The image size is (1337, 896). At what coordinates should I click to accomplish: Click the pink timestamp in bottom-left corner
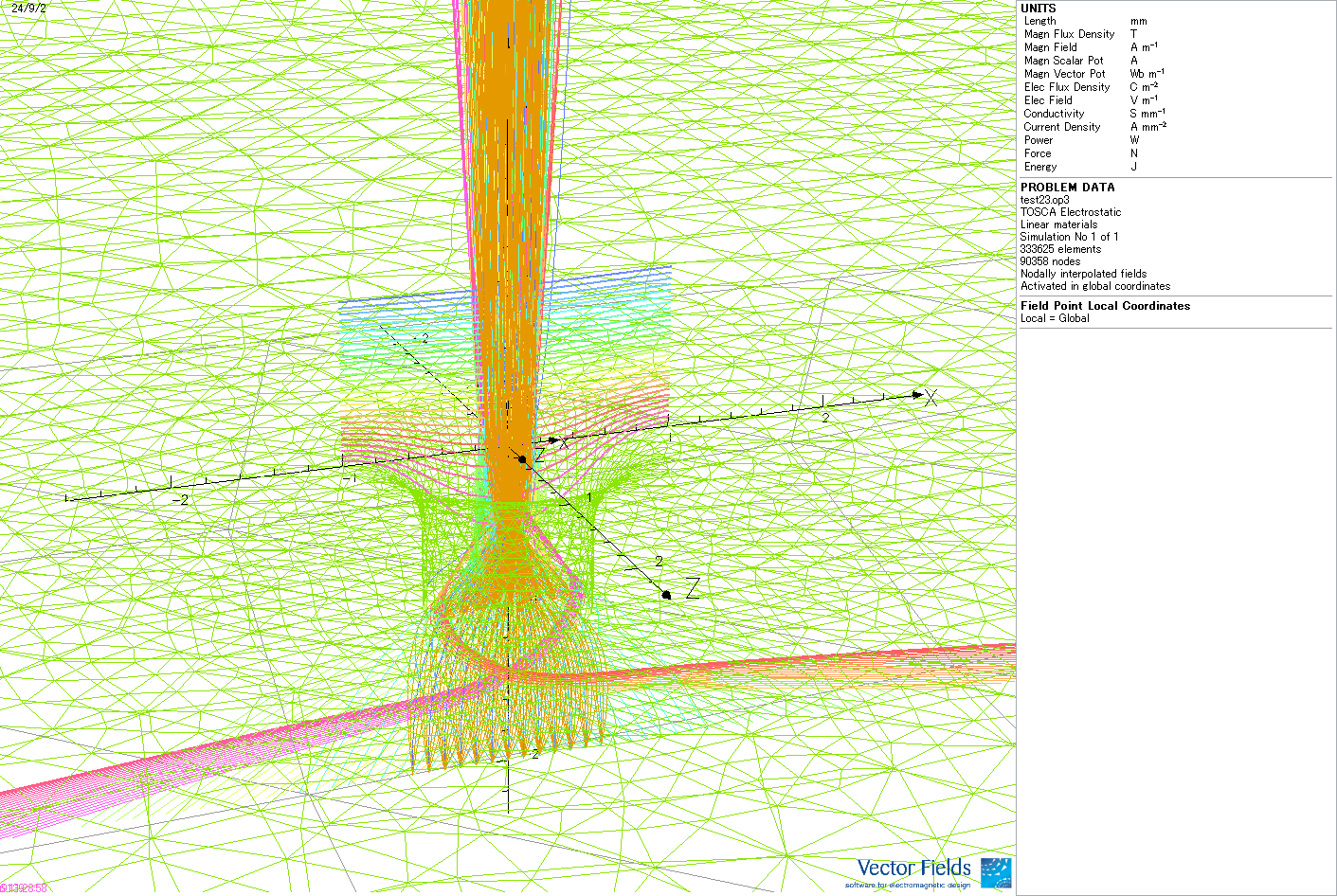point(24,888)
